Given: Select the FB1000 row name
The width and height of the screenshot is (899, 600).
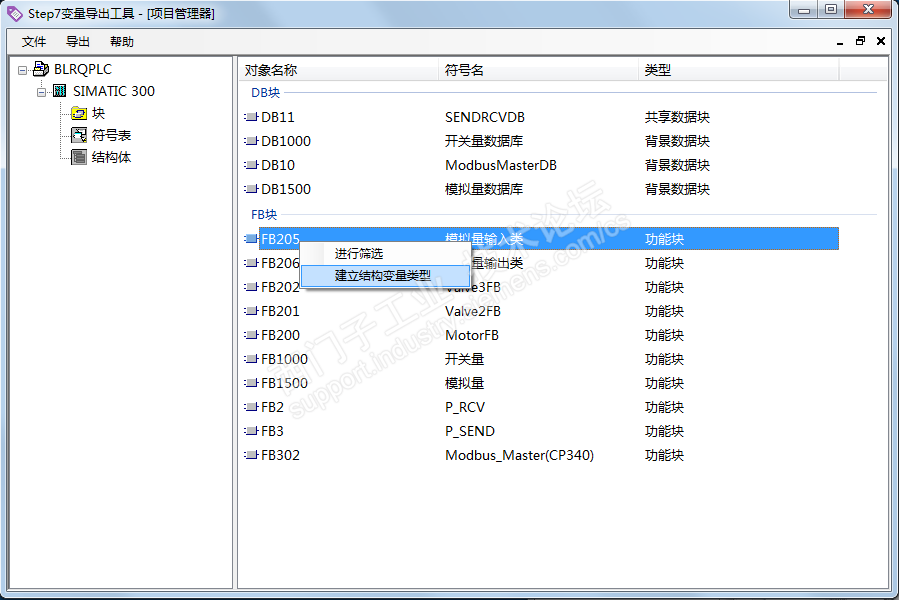Looking at the screenshot, I should click(284, 360).
